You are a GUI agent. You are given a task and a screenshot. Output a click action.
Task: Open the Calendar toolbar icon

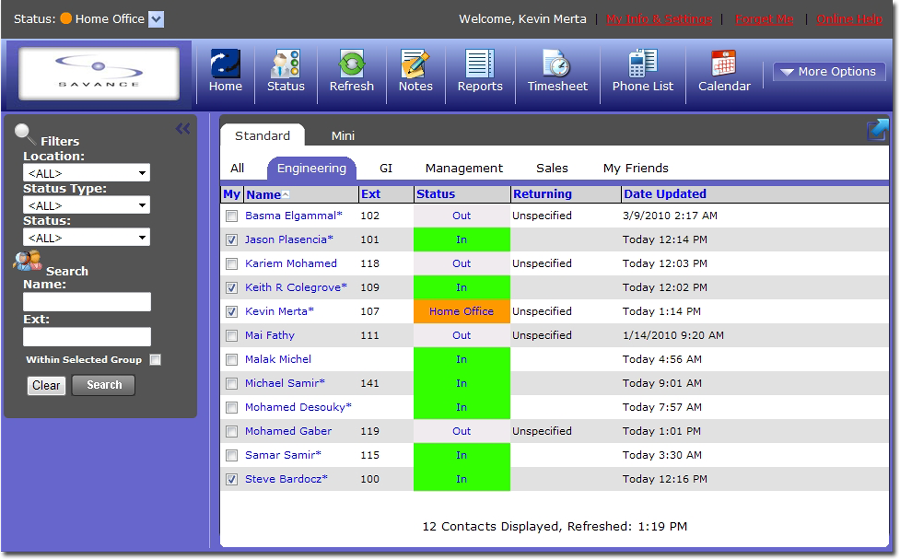[x=724, y=71]
